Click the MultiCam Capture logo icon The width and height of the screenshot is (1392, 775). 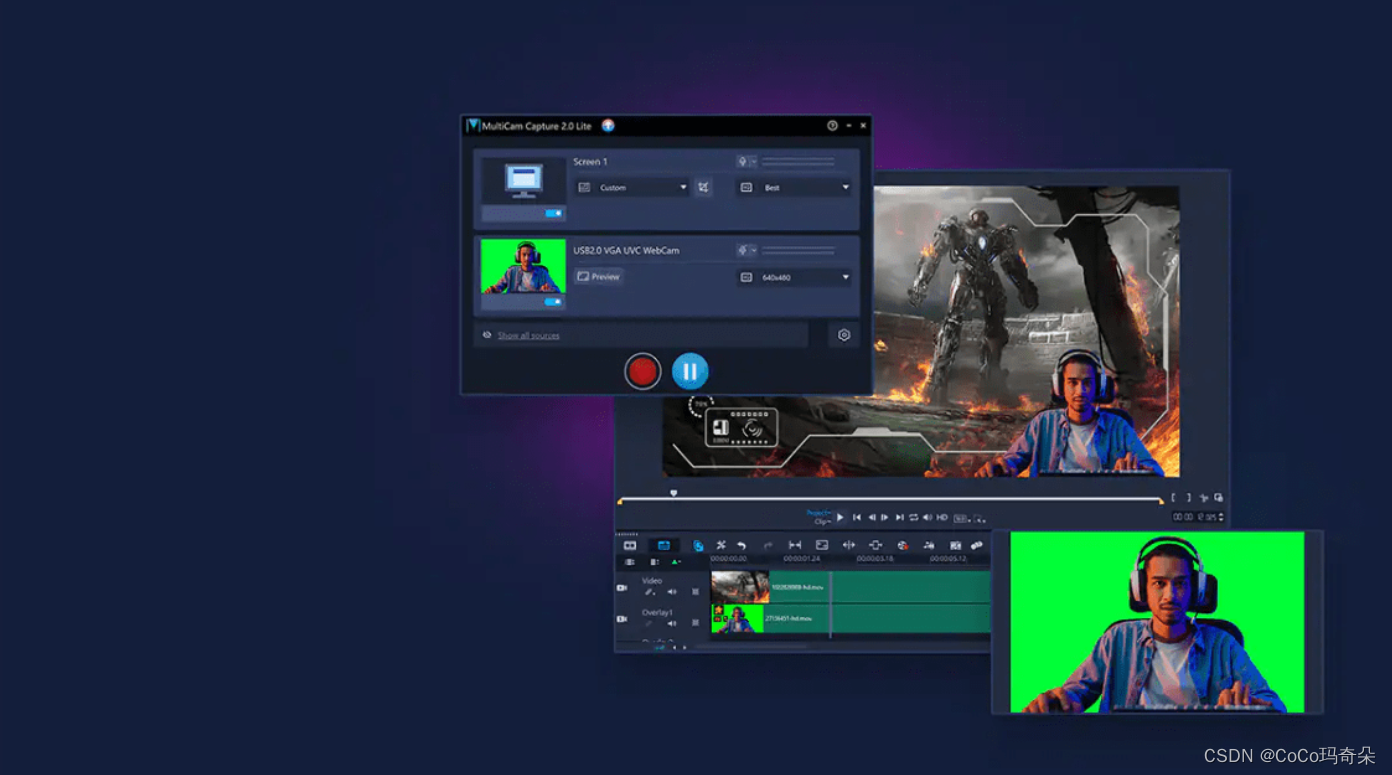473,126
